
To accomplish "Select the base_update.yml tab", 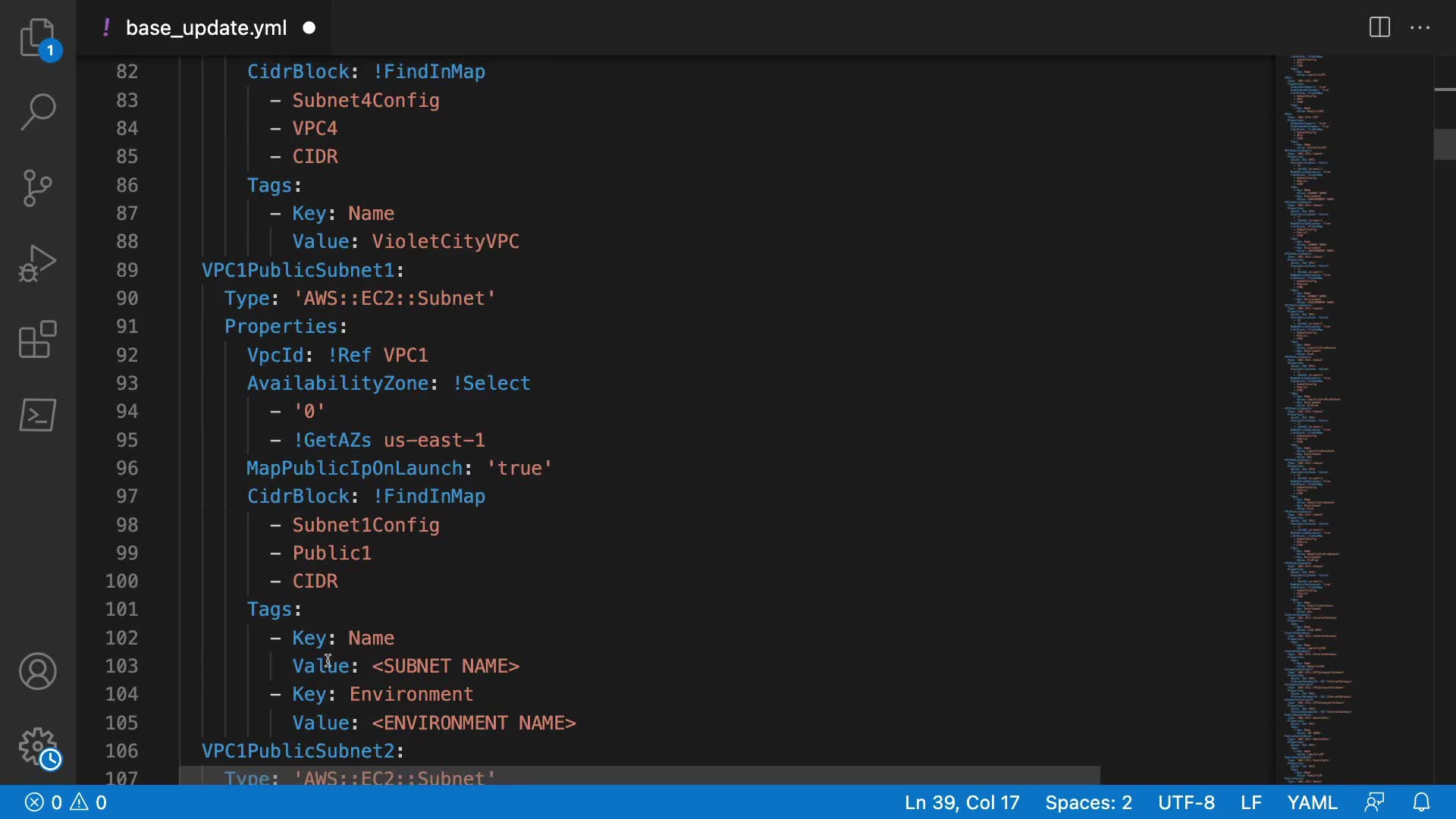I will click(x=206, y=28).
